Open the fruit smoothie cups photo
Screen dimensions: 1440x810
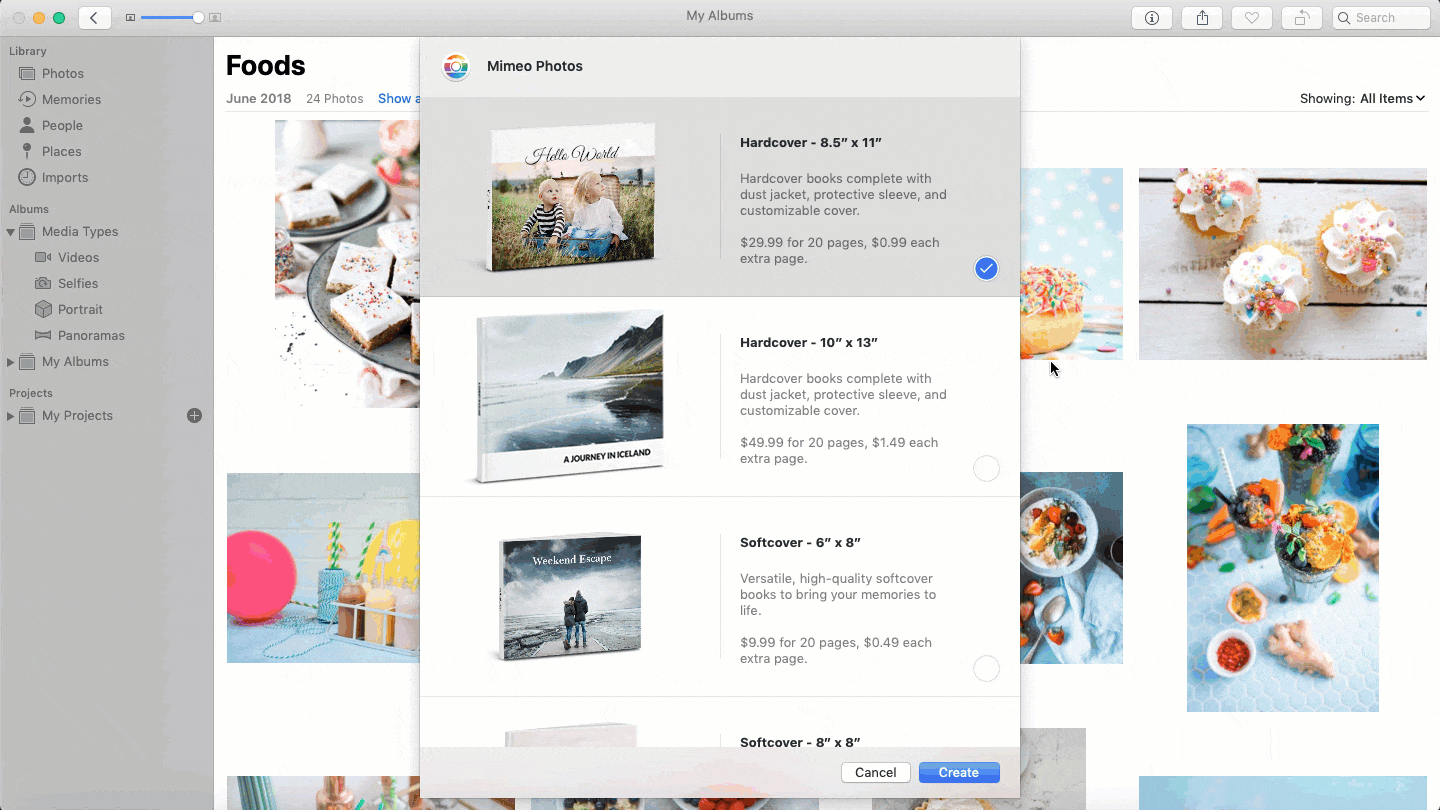pos(1283,568)
